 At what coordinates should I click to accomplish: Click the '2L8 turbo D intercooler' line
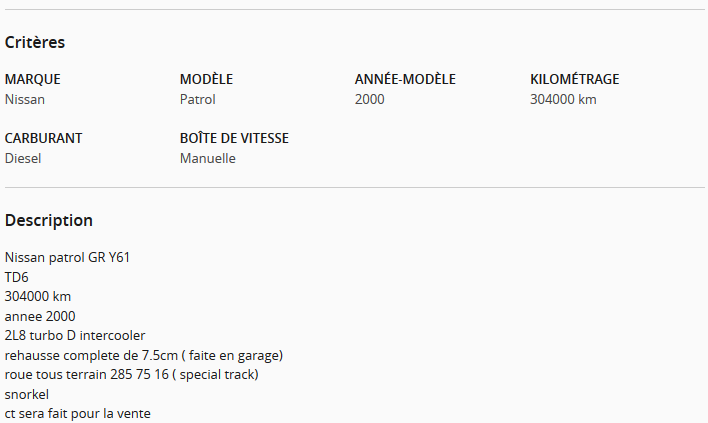[x=75, y=335]
